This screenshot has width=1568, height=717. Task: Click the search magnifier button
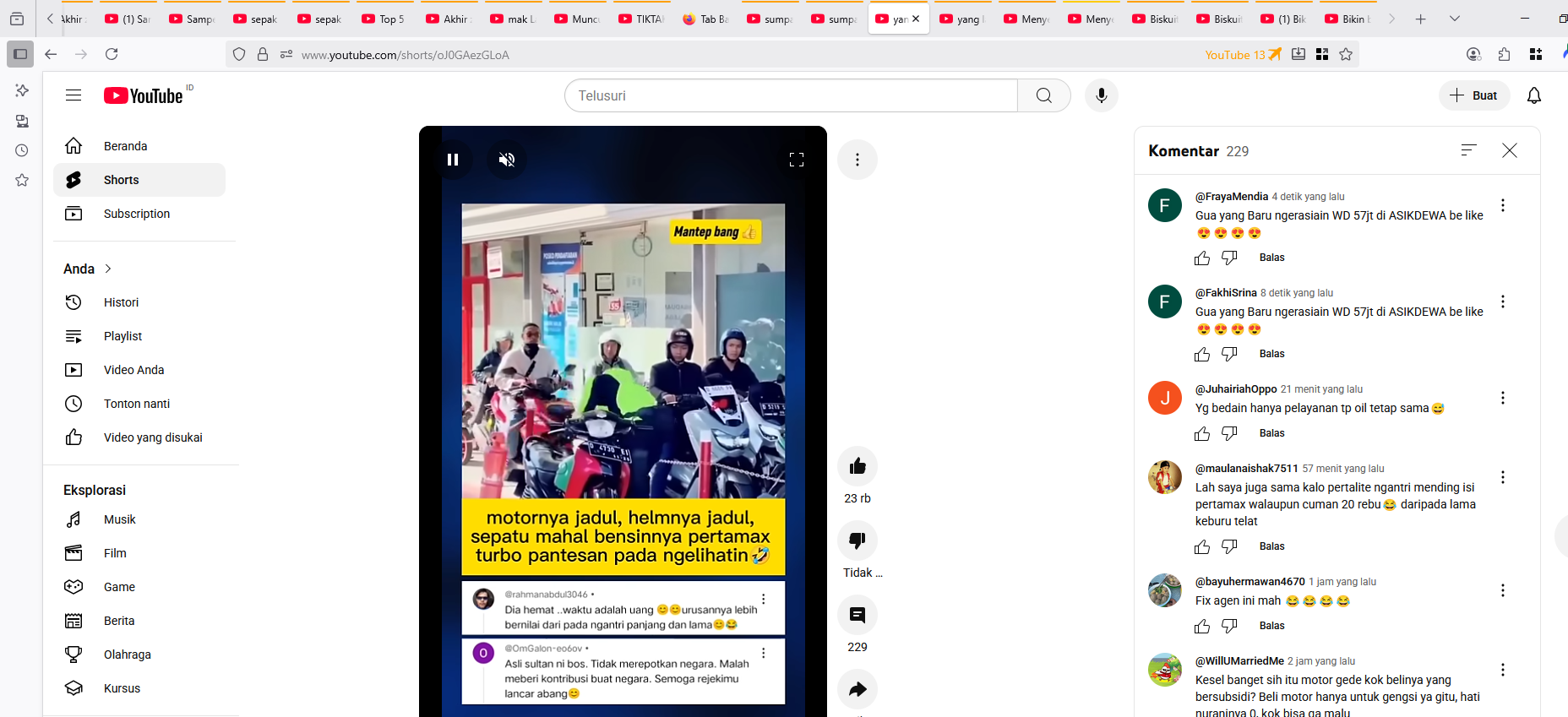(x=1044, y=95)
